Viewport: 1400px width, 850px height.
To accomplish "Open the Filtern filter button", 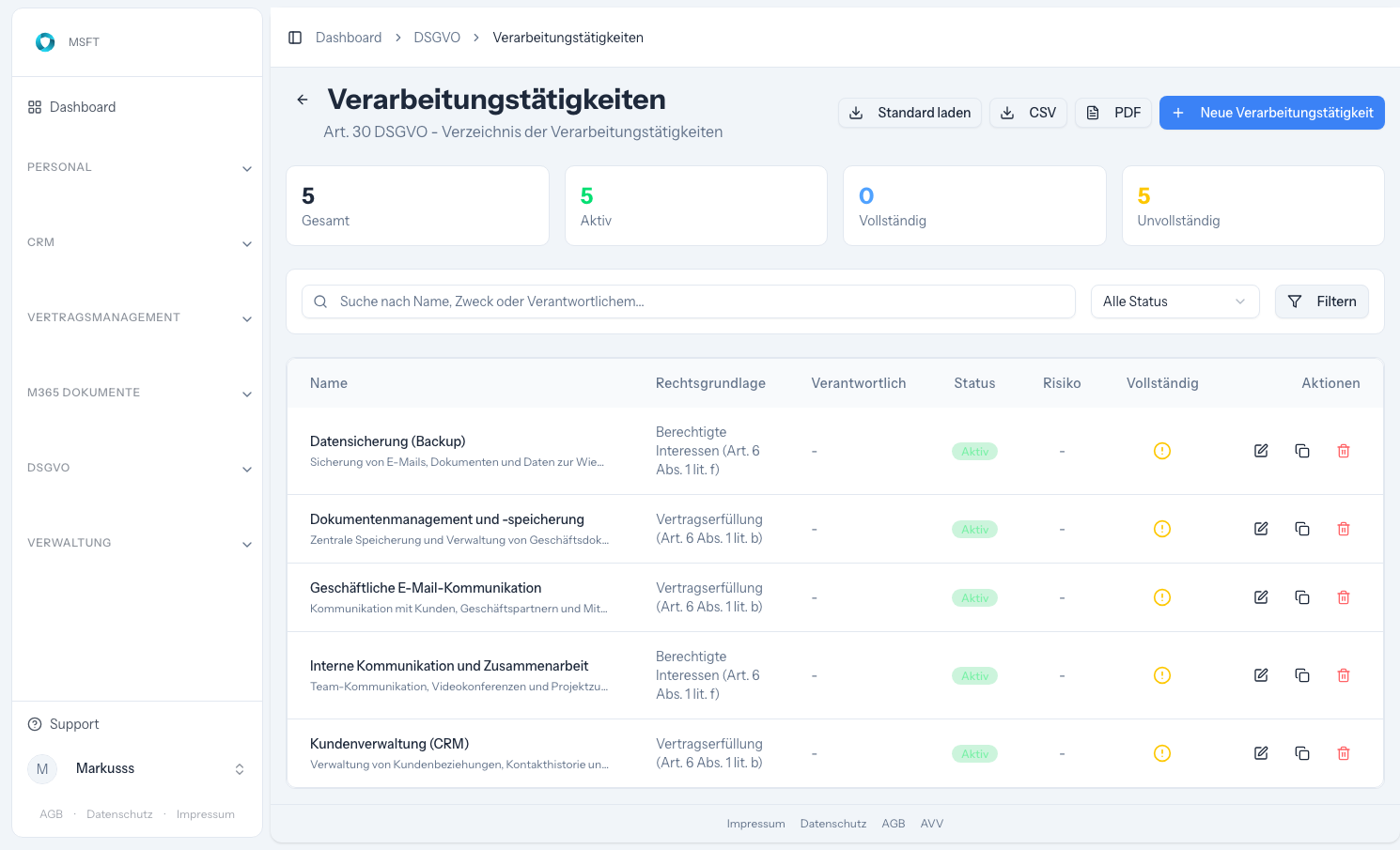I will click(1321, 301).
